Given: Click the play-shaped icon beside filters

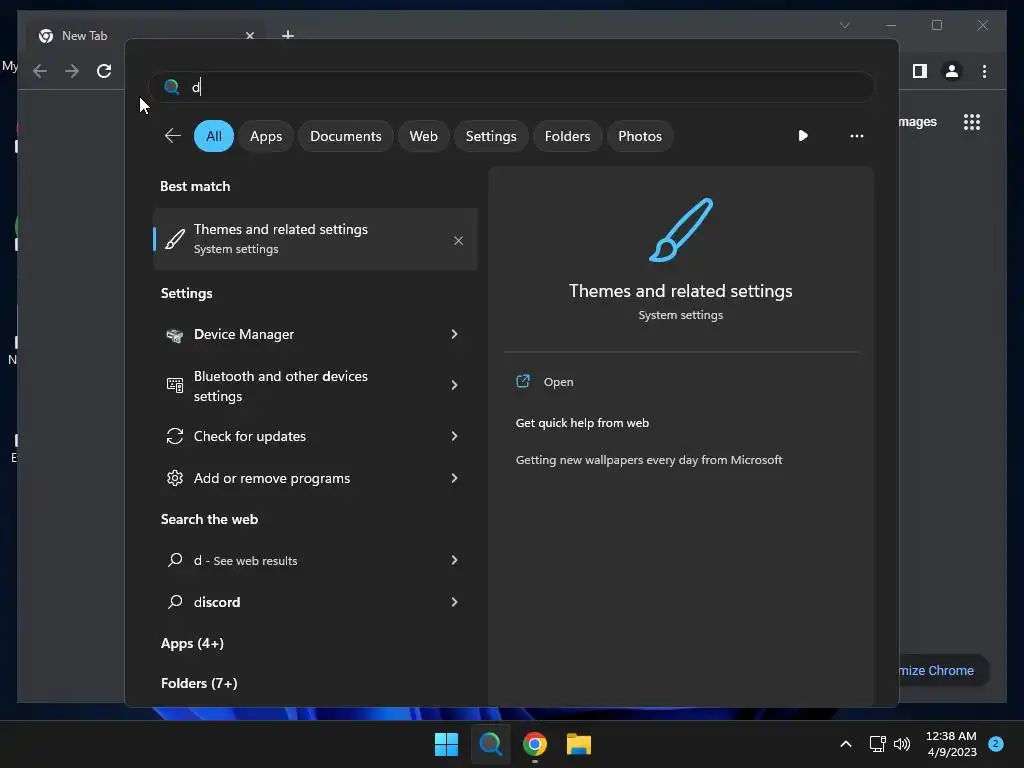Looking at the screenshot, I should point(803,136).
